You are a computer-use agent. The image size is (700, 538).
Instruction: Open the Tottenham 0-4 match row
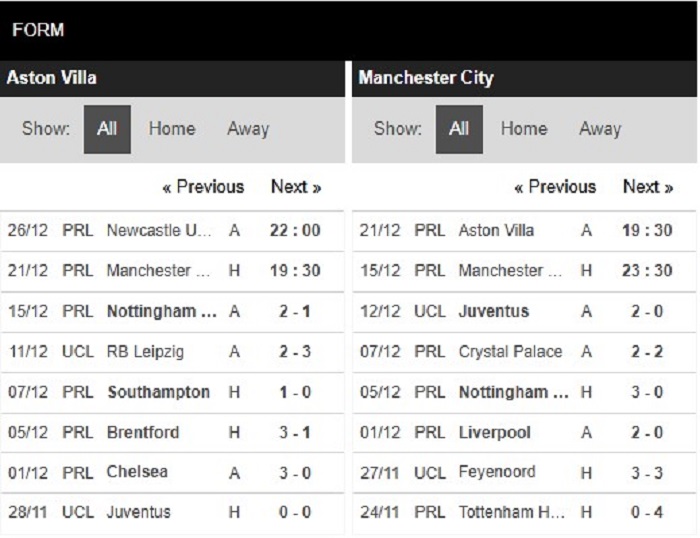click(x=524, y=513)
